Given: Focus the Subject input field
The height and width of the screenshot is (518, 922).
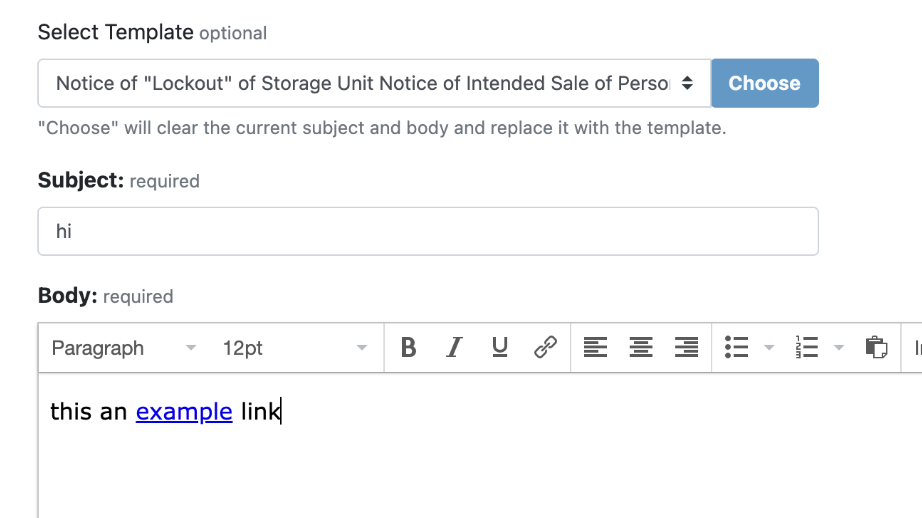Looking at the screenshot, I should (x=428, y=231).
